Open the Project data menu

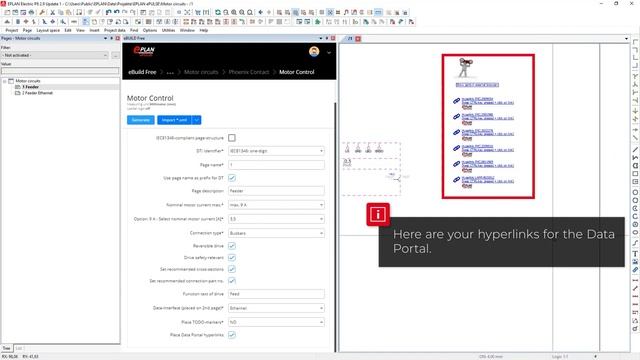click(115, 30)
